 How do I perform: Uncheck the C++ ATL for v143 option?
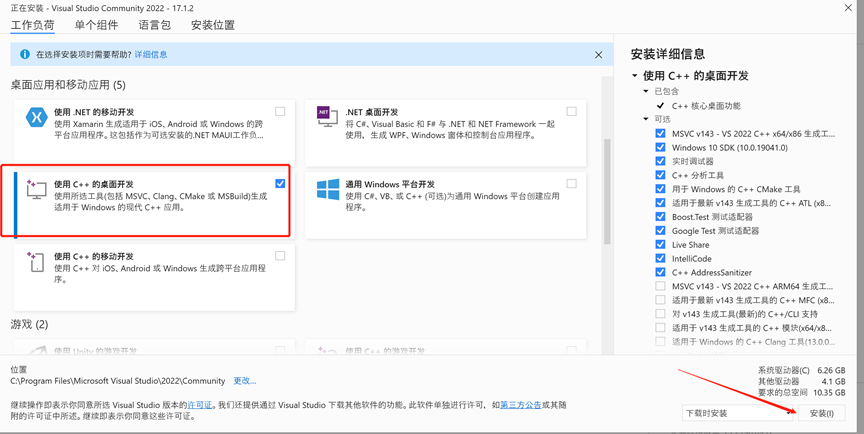[x=660, y=203]
